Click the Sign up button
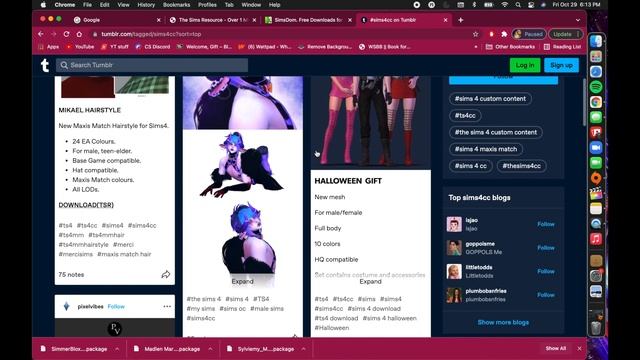This screenshot has width=640, height=360. pyautogui.click(x=561, y=65)
